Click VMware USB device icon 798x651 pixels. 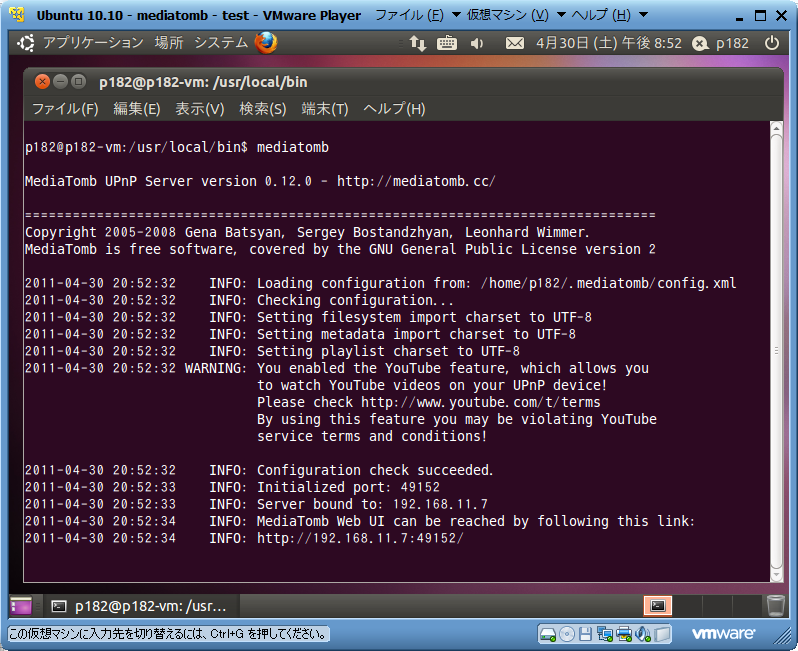click(662, 634)
